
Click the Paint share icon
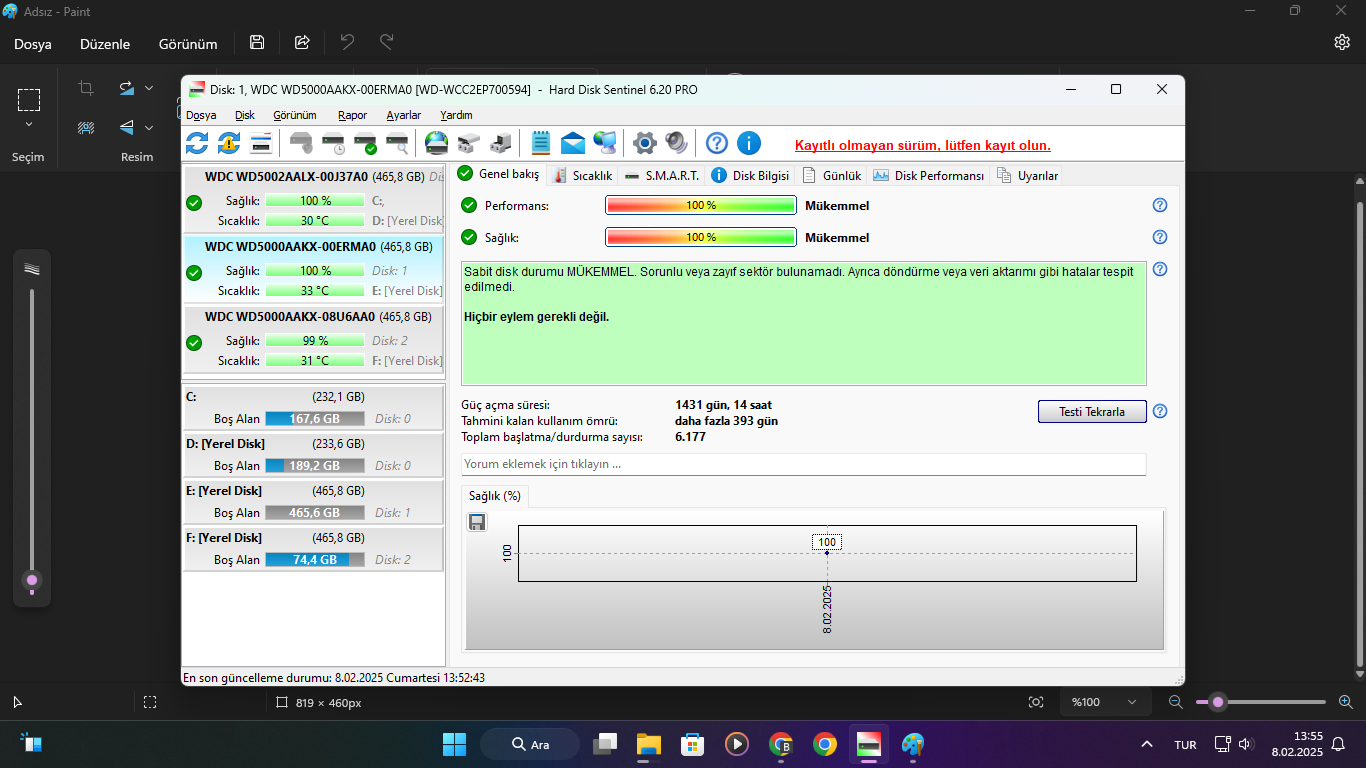(302, 42)
